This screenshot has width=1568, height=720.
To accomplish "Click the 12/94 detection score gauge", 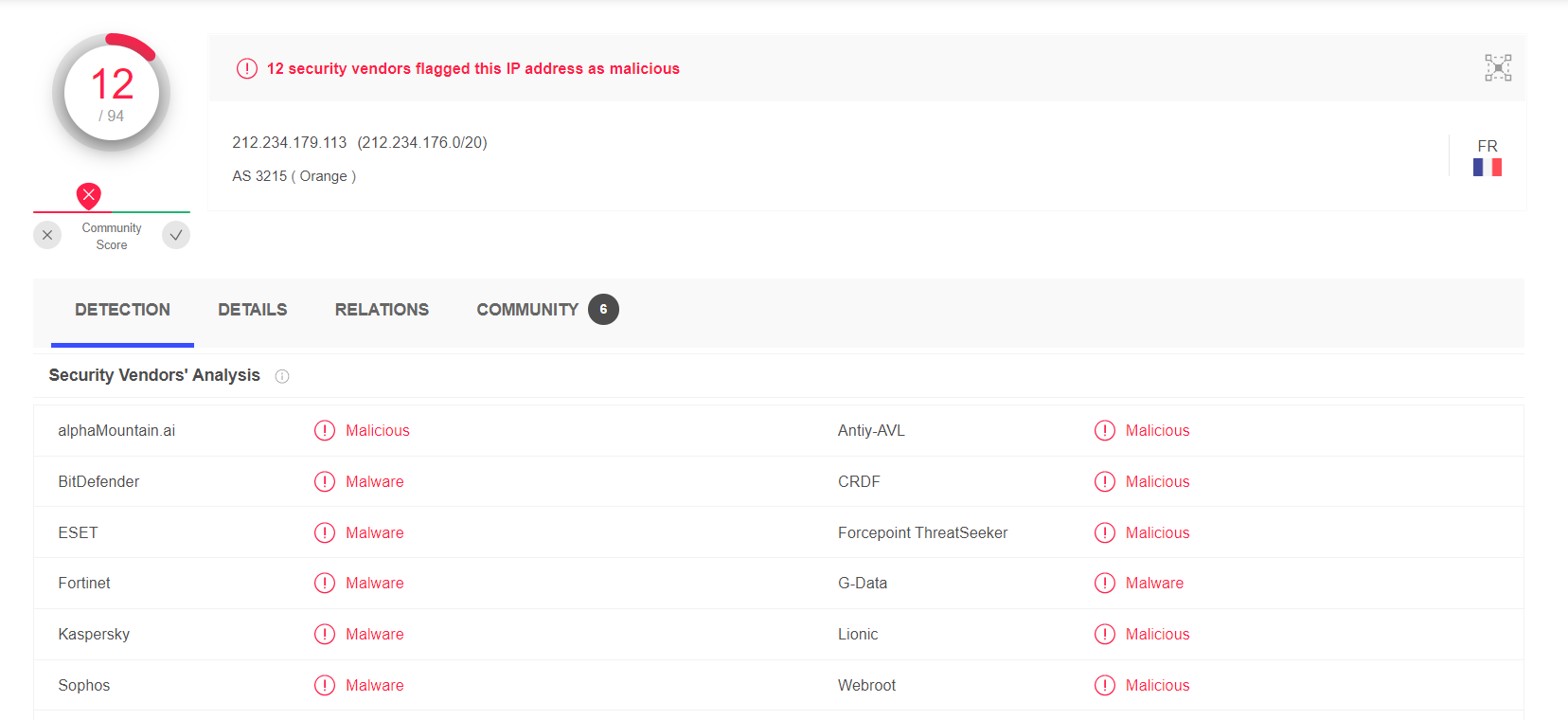I will [x=112, y=93].
